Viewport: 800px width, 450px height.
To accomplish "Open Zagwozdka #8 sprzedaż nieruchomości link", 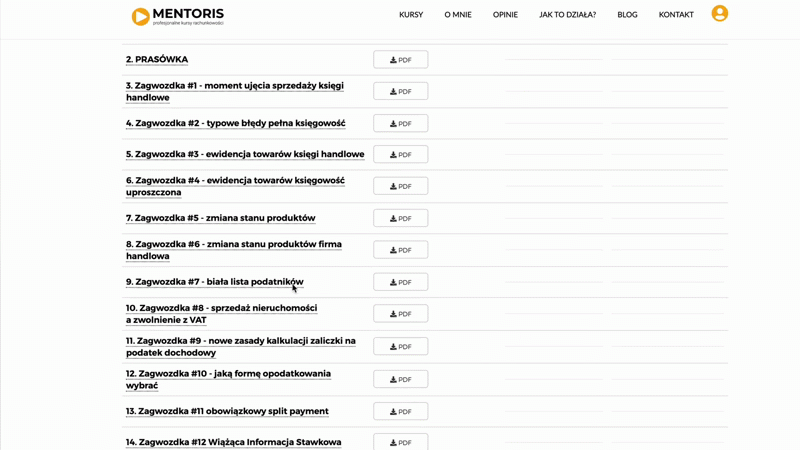I will click(221, 314).
